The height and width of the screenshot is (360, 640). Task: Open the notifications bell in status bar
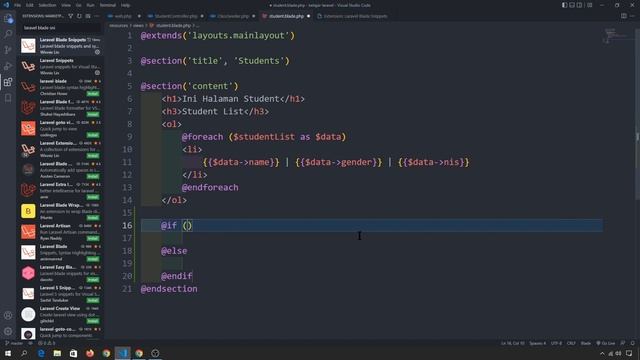pyautogui.click(x=632, y=344)
